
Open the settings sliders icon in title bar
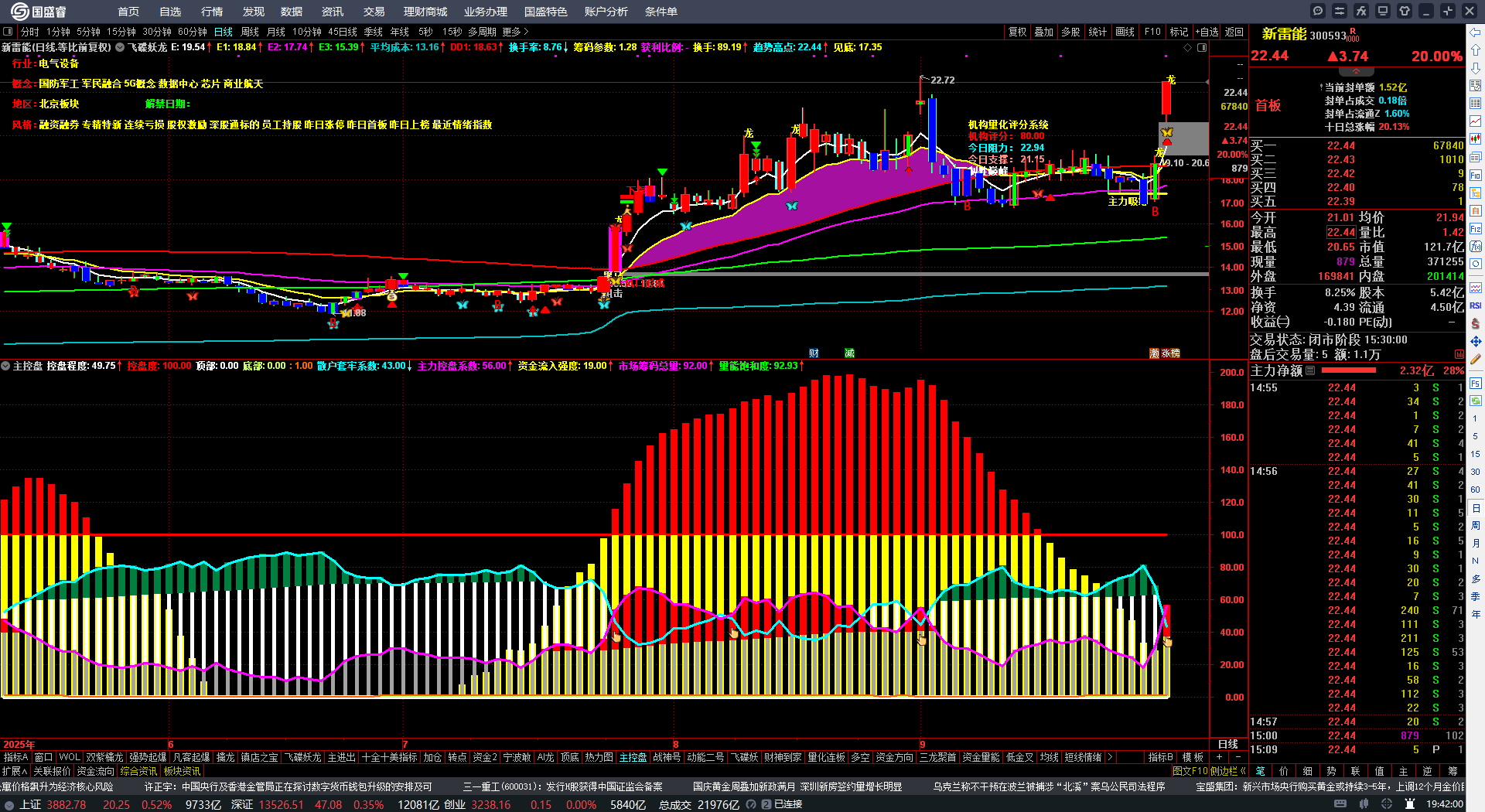point(1340,11)
